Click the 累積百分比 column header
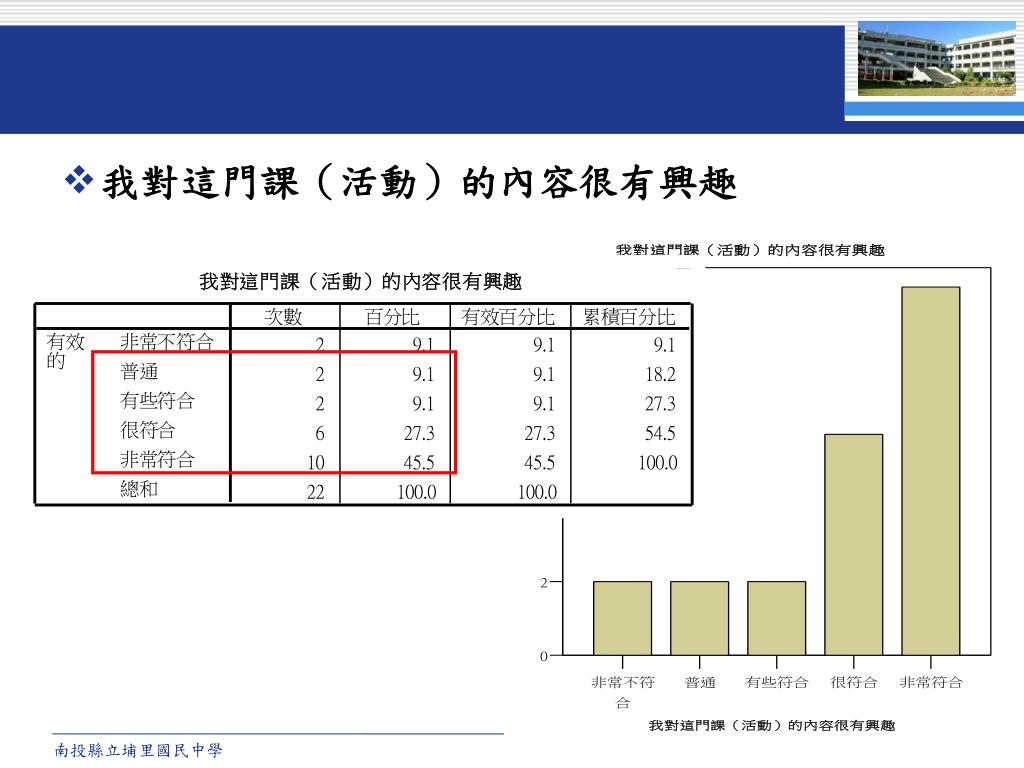Image resolution: width=1024 pixels, height=768 pixels. (629, 317)
